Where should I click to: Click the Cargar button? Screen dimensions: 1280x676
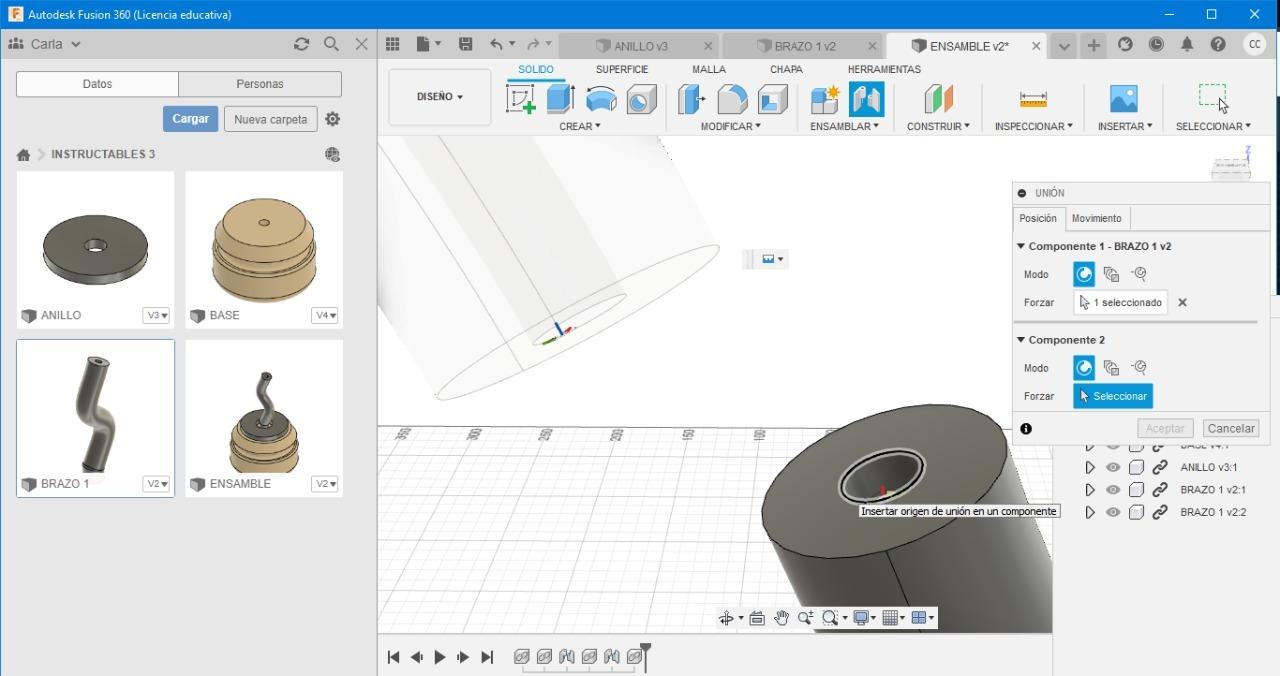coord(190,119)
